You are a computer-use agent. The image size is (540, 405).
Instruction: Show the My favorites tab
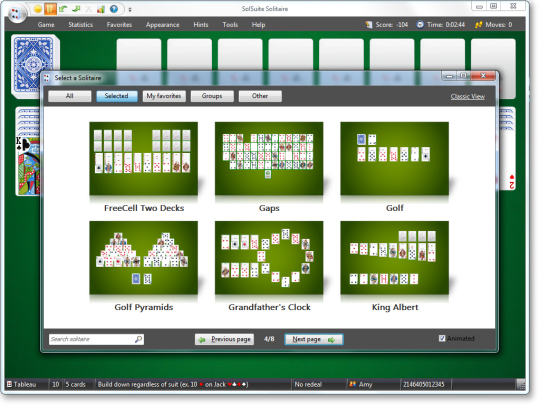pos(164,96)
